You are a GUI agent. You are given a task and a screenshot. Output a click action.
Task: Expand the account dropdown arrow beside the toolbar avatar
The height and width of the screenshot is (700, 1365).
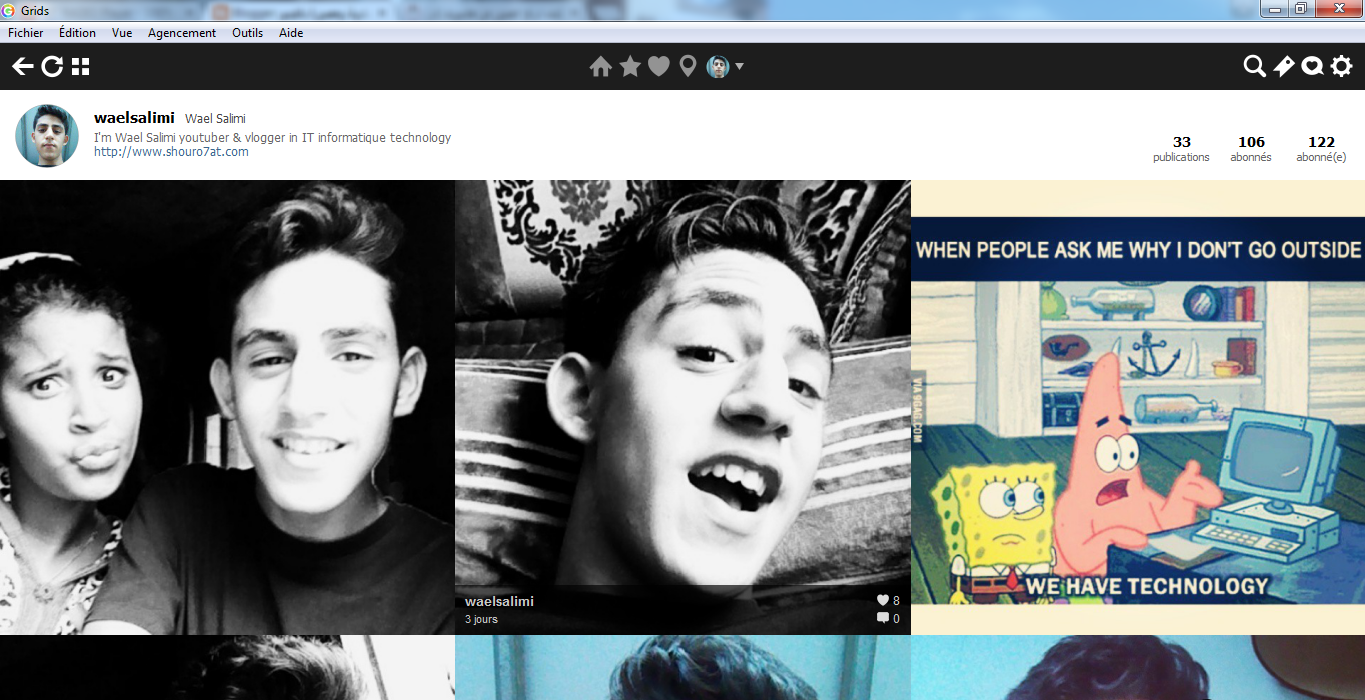[739, 67]
